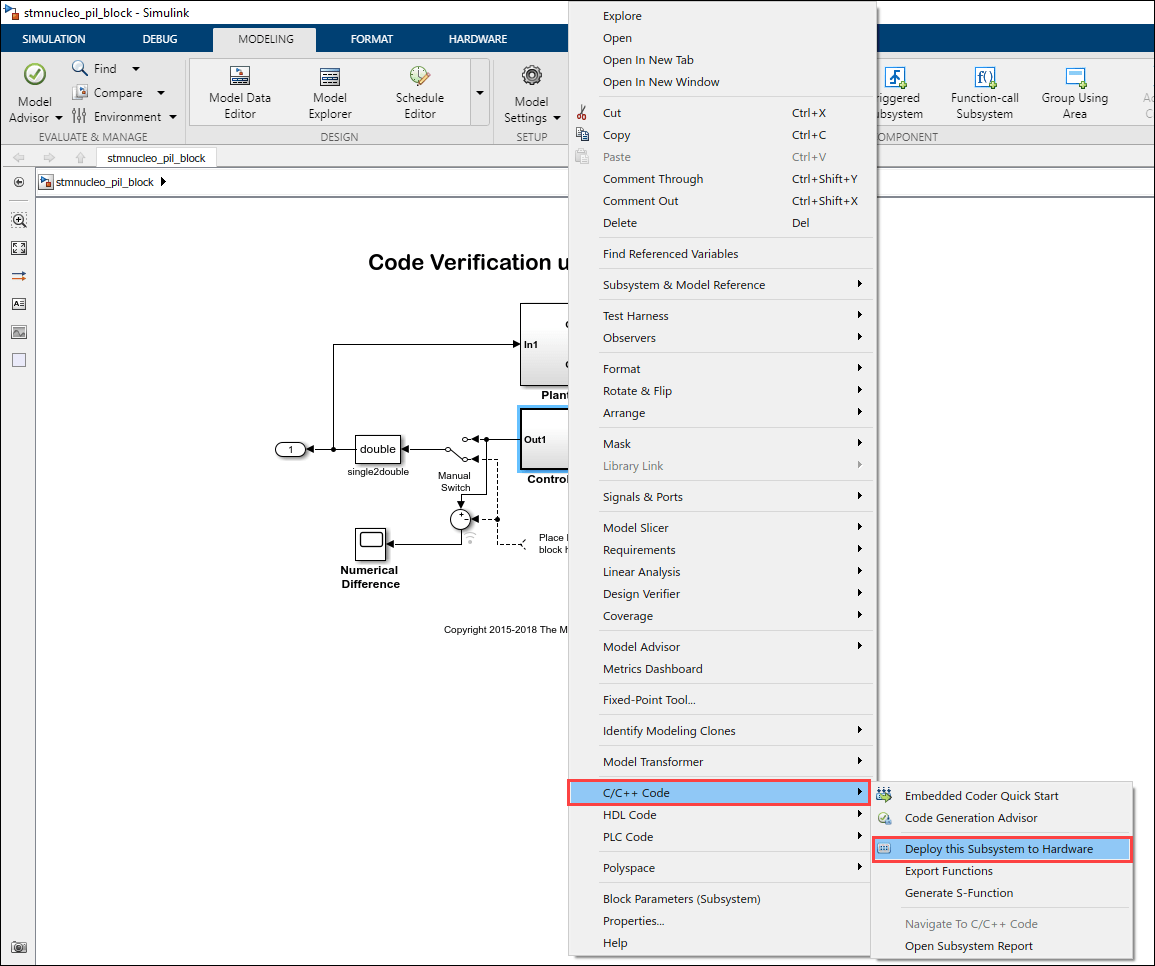The height and width of the screenshot is (966, 1155).
Task: Choose Code Generation Advisor menu entry
Action: [970, 818]
